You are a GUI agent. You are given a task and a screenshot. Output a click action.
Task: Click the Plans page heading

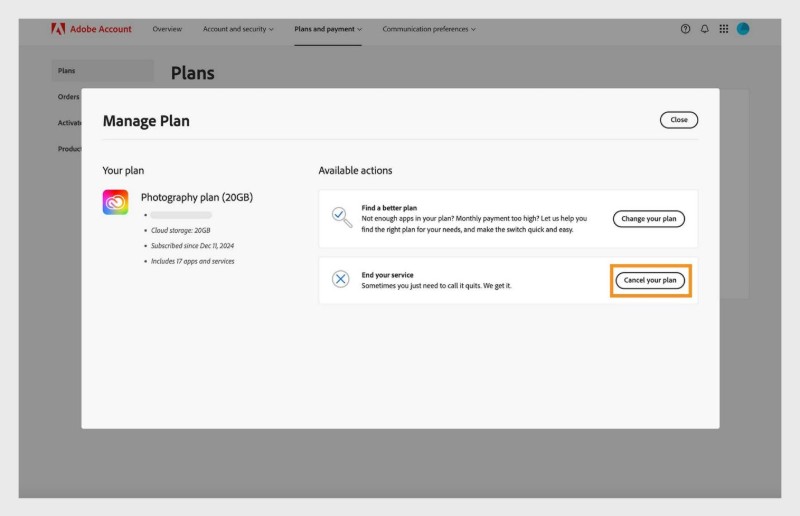[192, 73]
